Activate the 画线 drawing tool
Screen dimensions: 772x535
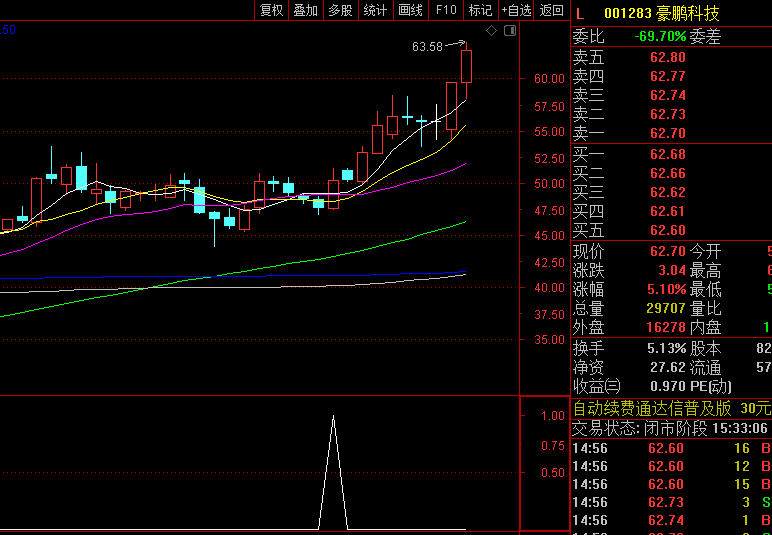pyautogui.click(x=411, y=10)
